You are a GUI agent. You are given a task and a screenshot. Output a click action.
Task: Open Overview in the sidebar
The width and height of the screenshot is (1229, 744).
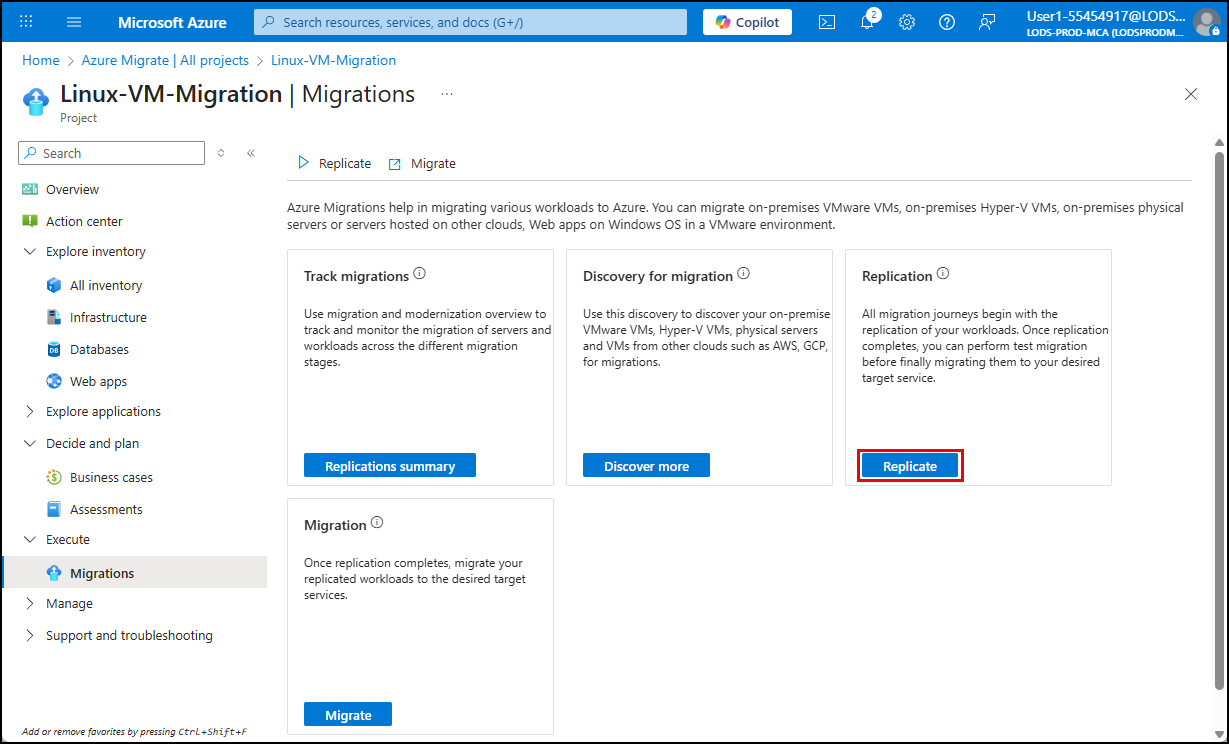[x=72, y=189]
